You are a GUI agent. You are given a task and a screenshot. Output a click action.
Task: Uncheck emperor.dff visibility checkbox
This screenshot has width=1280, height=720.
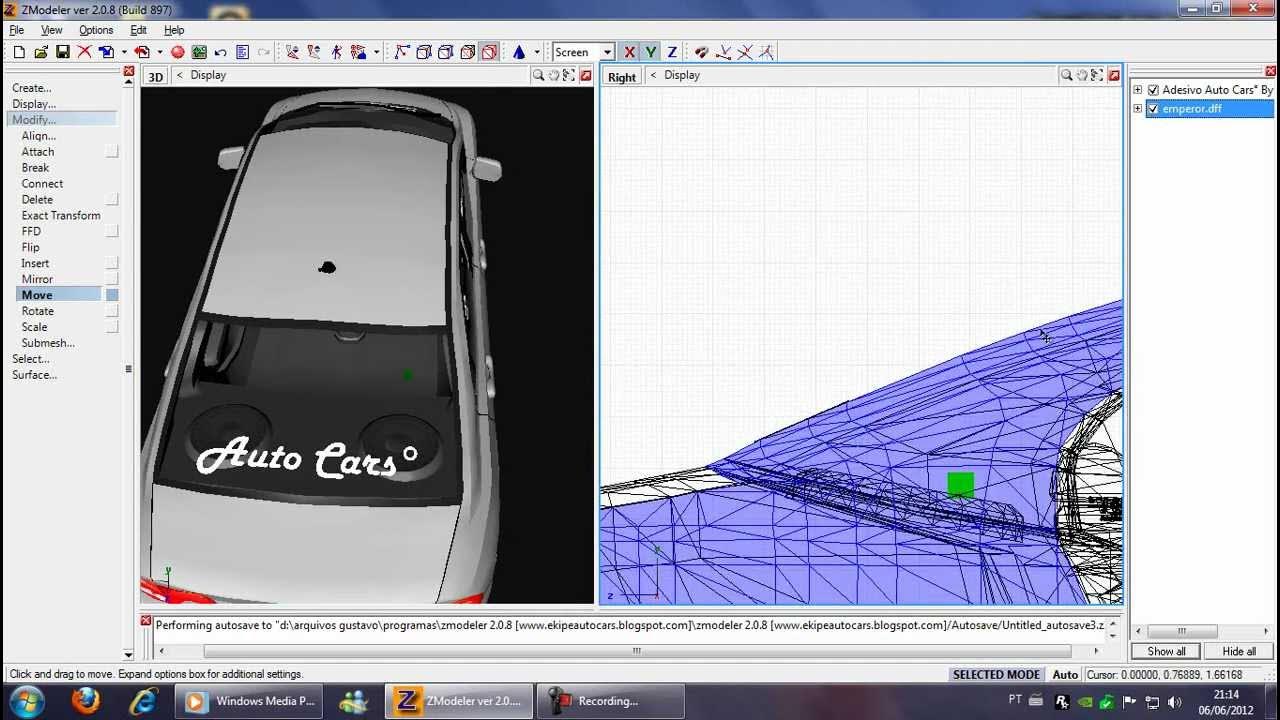(x=1153, y=109)
